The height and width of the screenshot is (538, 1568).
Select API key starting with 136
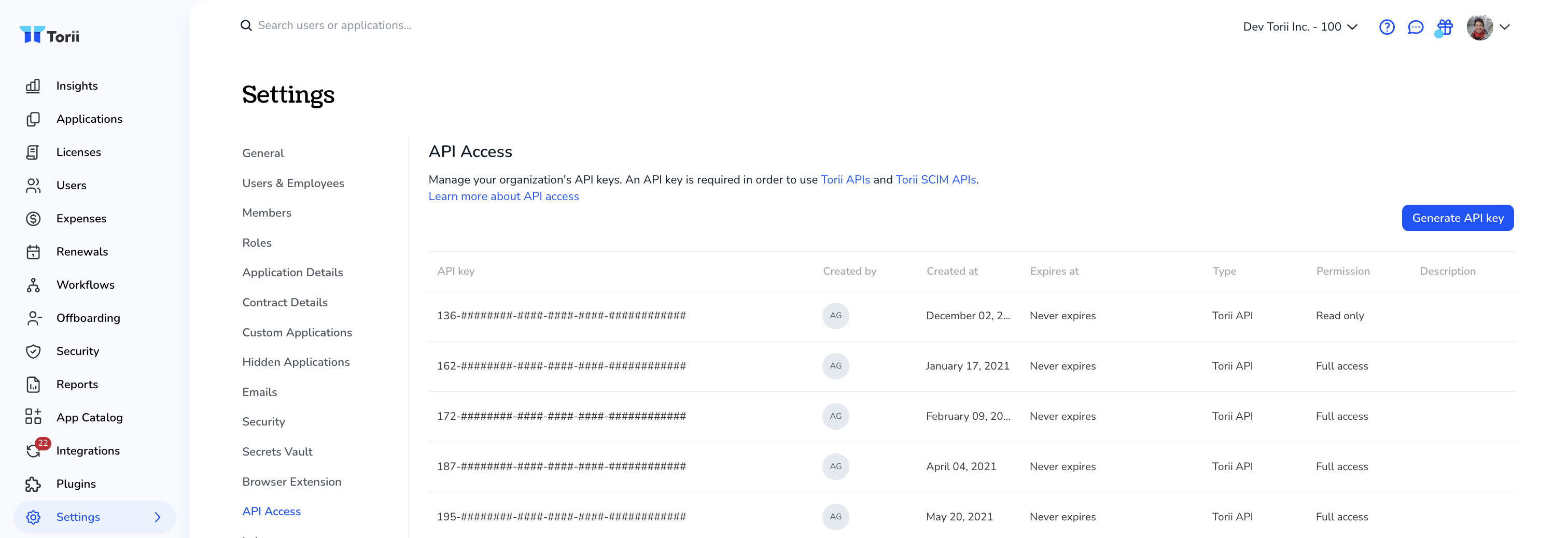(x=561, y=316)
